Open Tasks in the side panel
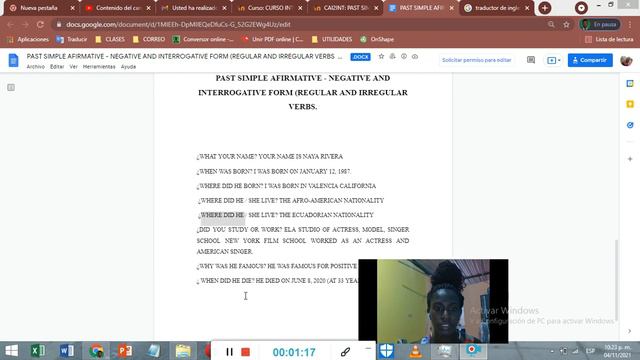Screen dimensions: 640x360 tap(630, 125)
